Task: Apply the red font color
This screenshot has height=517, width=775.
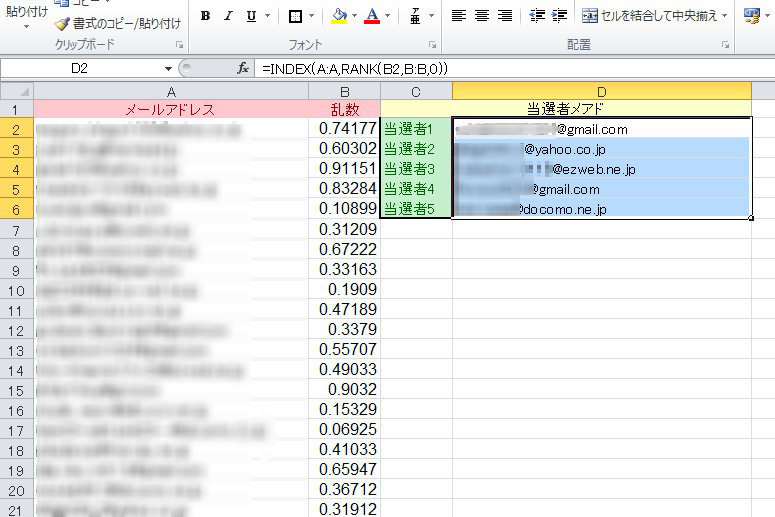Action: click(x=373, y=16)
